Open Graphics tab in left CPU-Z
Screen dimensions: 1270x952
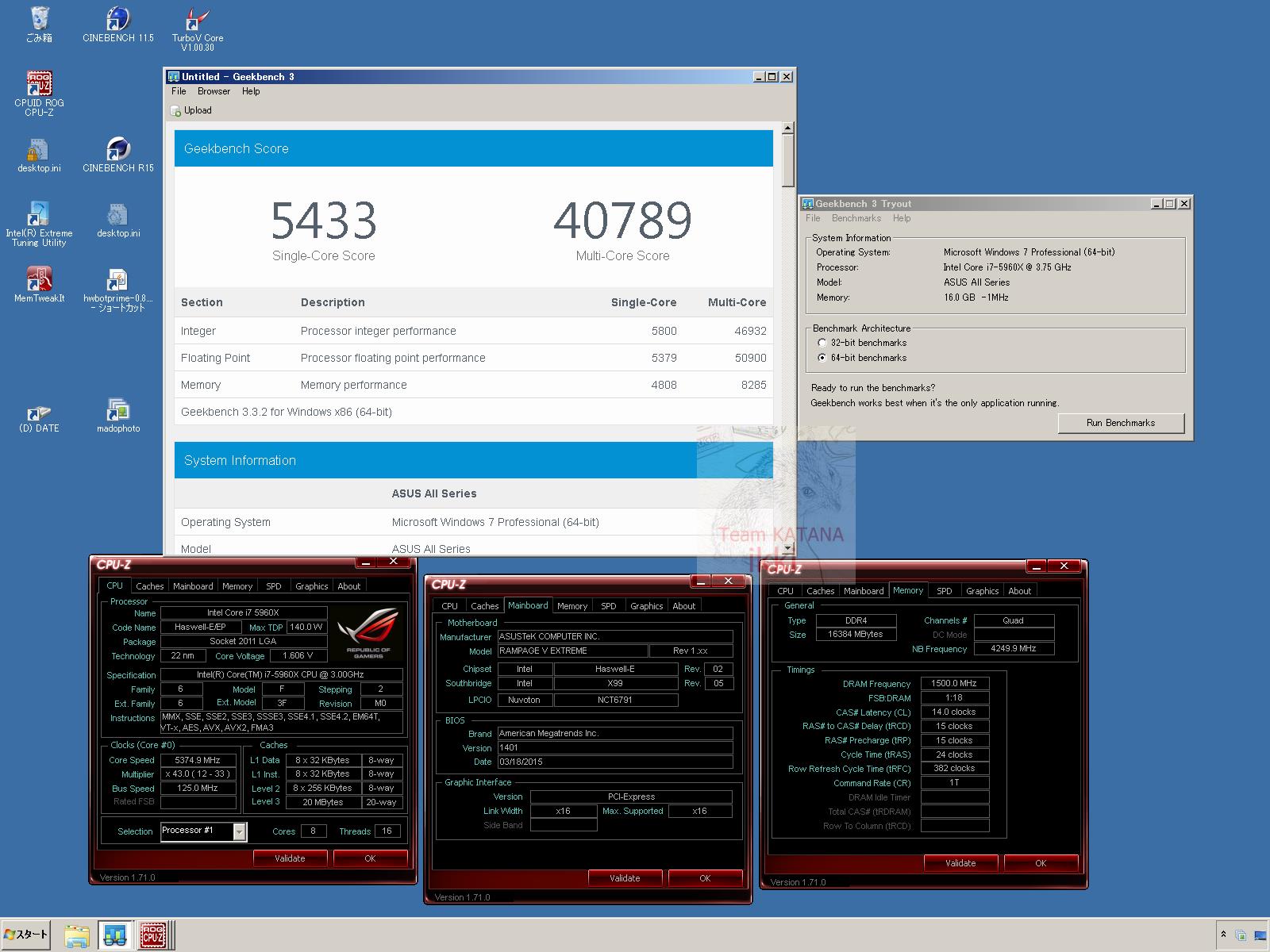pyautogui.click(x=312, y=586)
